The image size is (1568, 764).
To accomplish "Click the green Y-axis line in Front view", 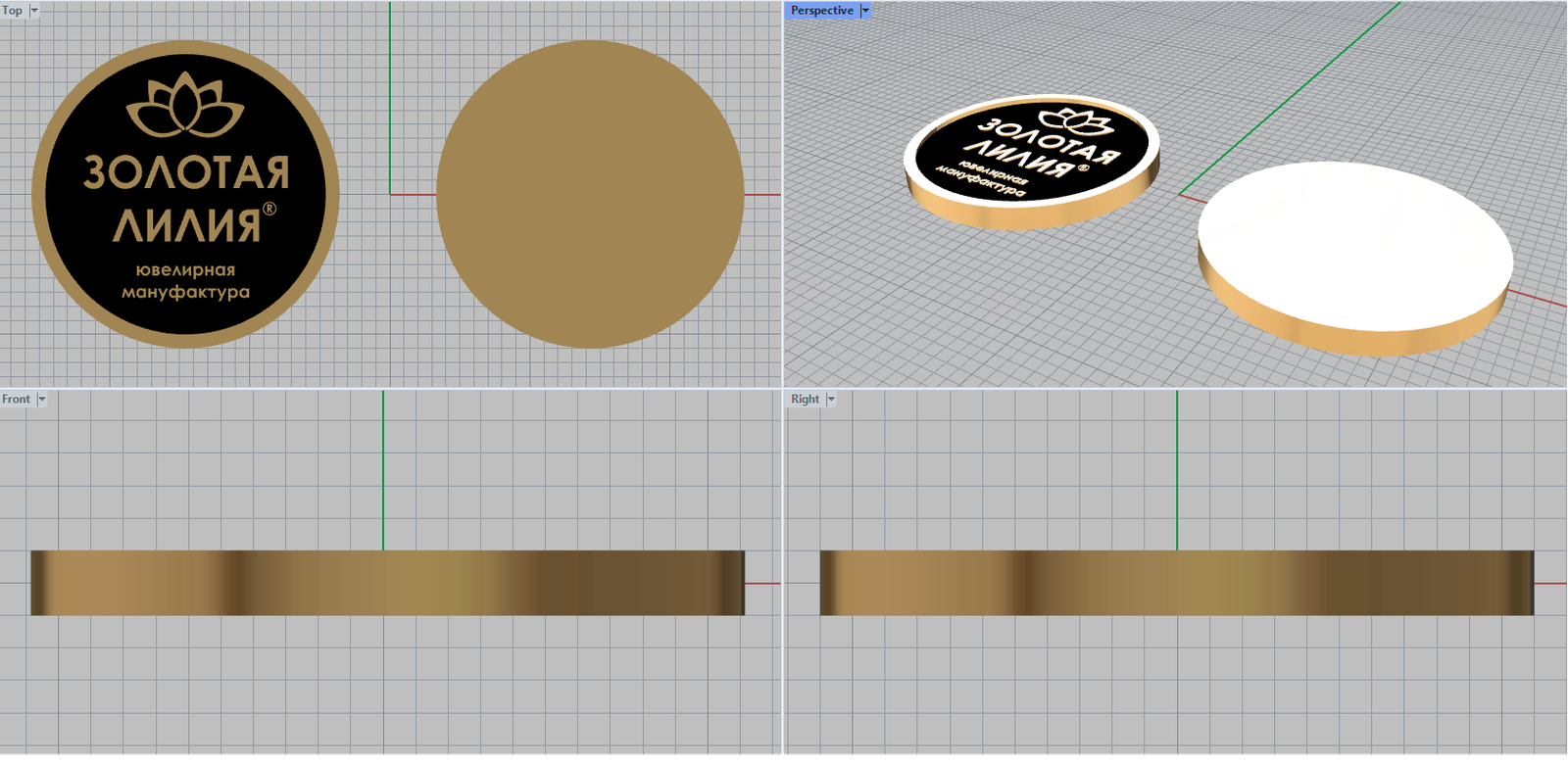I will coord(383,470).
